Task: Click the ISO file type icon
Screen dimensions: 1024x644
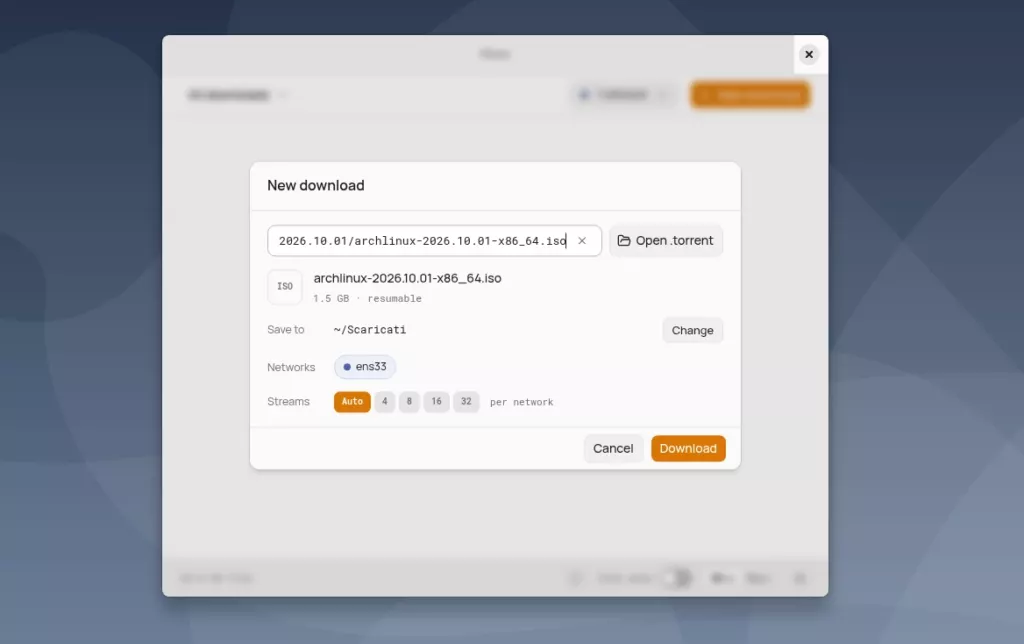Action: [x=285, y=287]
